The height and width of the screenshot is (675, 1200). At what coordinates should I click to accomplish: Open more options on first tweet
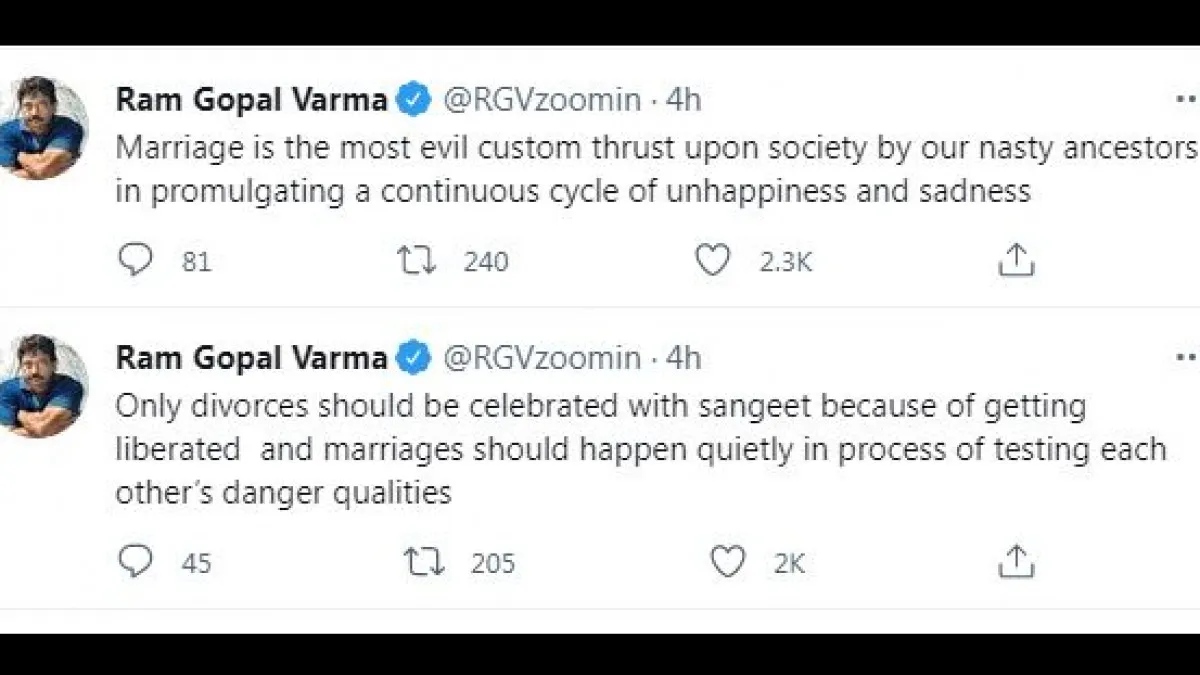pos(1186,99)
